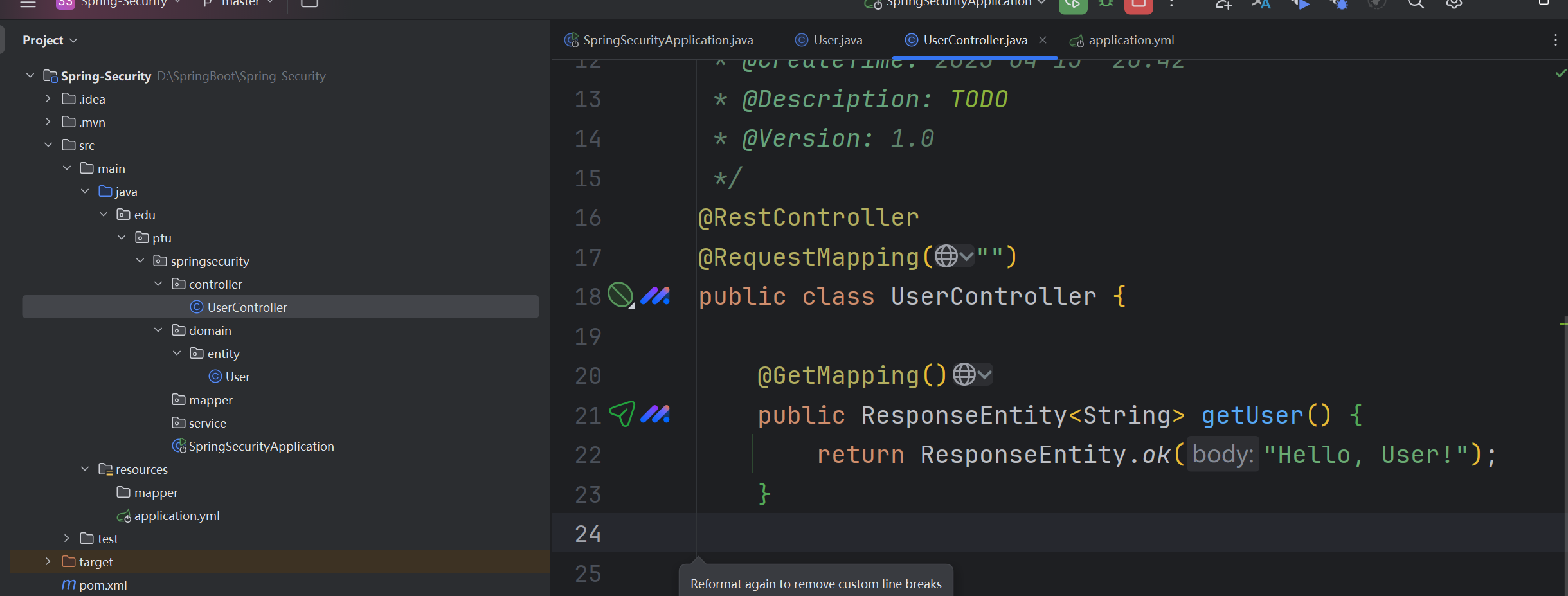Expand the .idea folder
The image size is (1568, 596).
tap(48, 99)
